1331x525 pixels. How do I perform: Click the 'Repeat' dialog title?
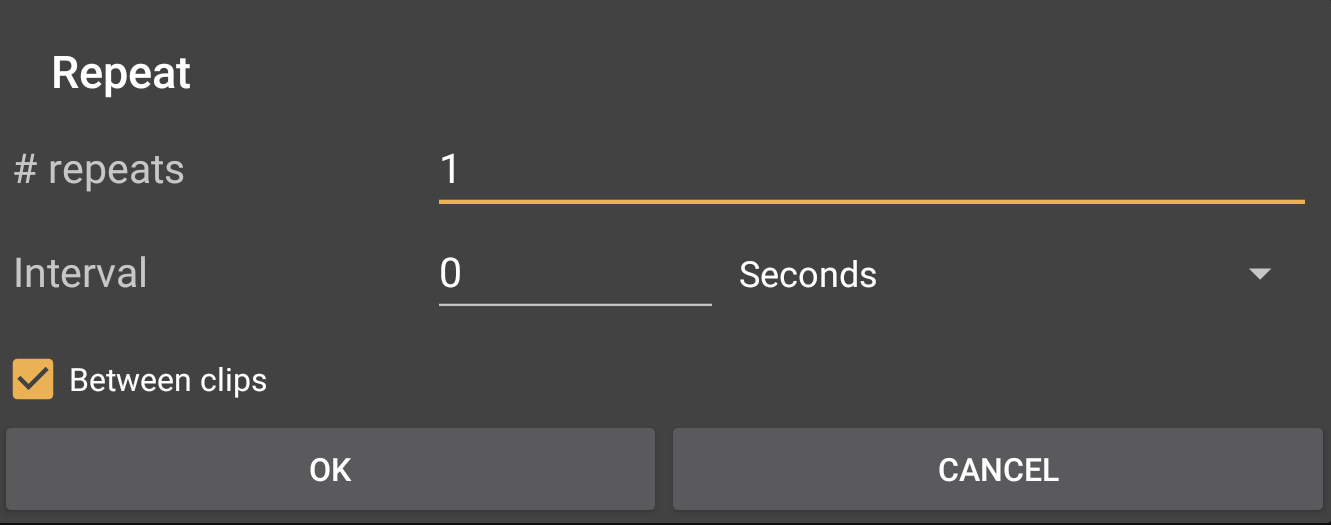pyautogui.click(x=121, y=73)
